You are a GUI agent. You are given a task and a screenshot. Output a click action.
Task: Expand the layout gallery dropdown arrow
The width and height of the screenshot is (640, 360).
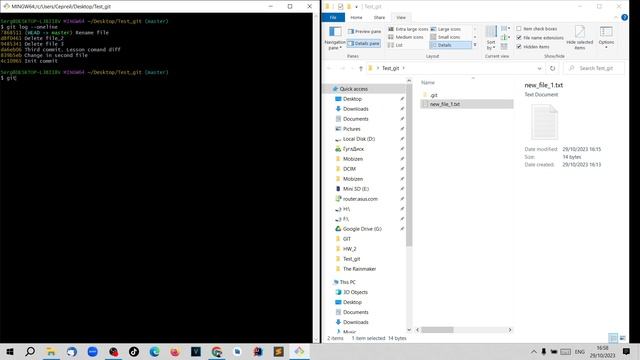click(x=475, y=45)
